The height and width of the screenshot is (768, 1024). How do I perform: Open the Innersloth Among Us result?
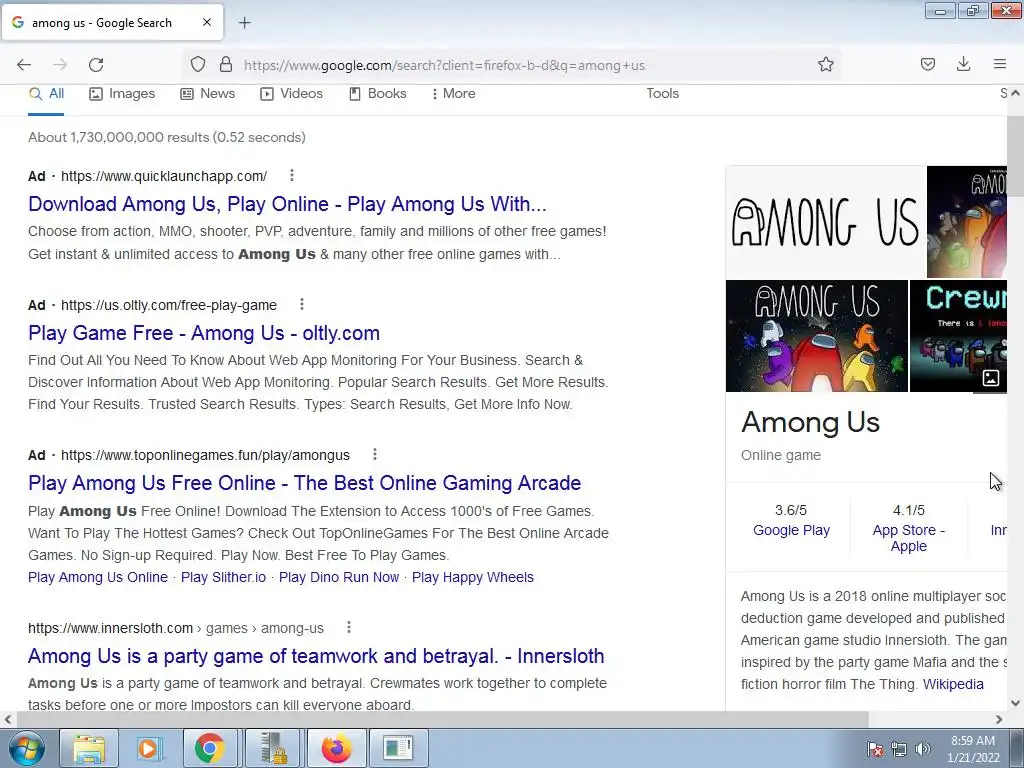click(316, 656)
